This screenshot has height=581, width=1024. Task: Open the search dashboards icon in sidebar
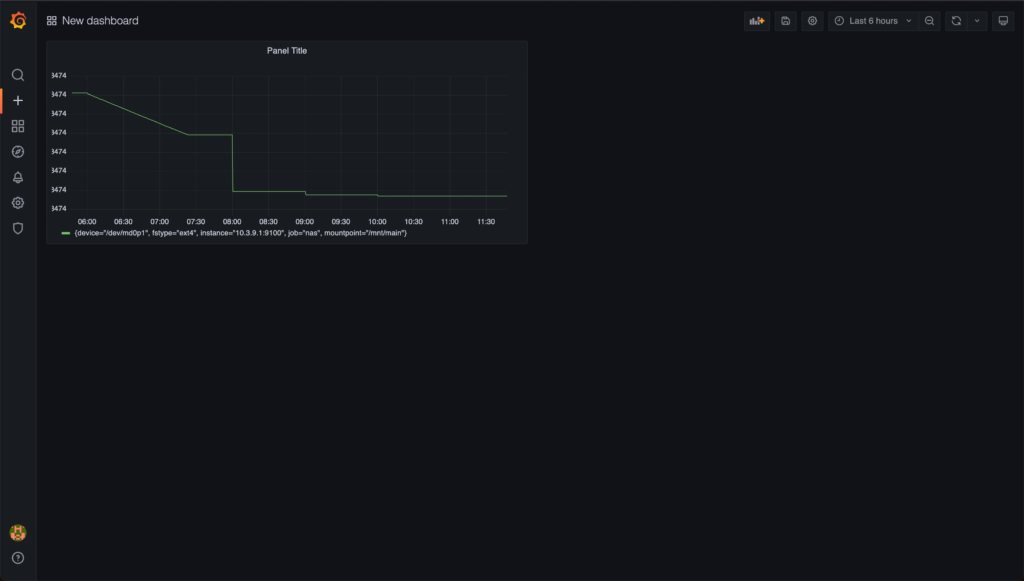[x=18, y=75]
